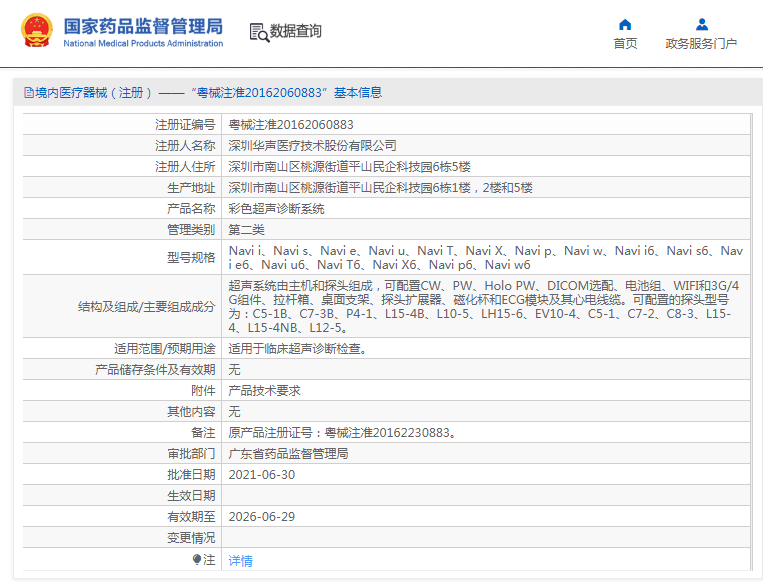The height and width of the screenshot is (582, 763).
Task: Click the 生产地址 row label
Action: click(x=191, y=188)
